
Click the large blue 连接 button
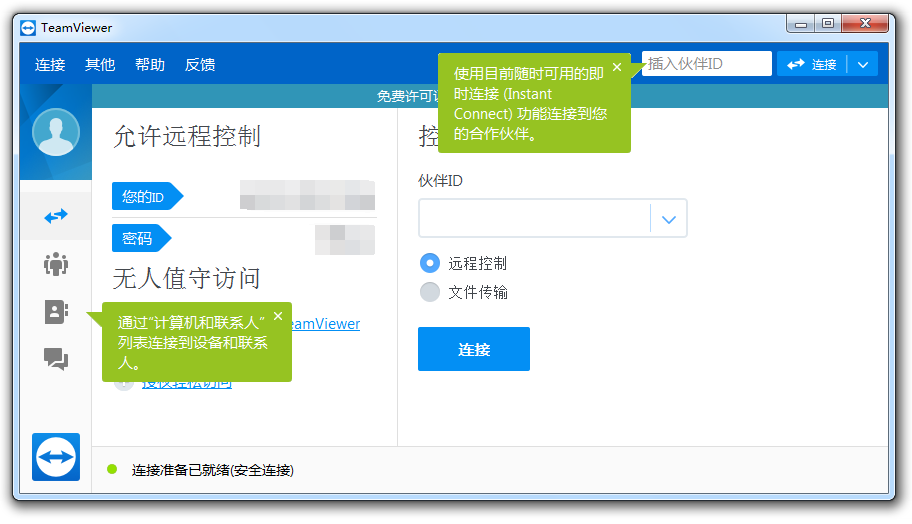point(474,349)
